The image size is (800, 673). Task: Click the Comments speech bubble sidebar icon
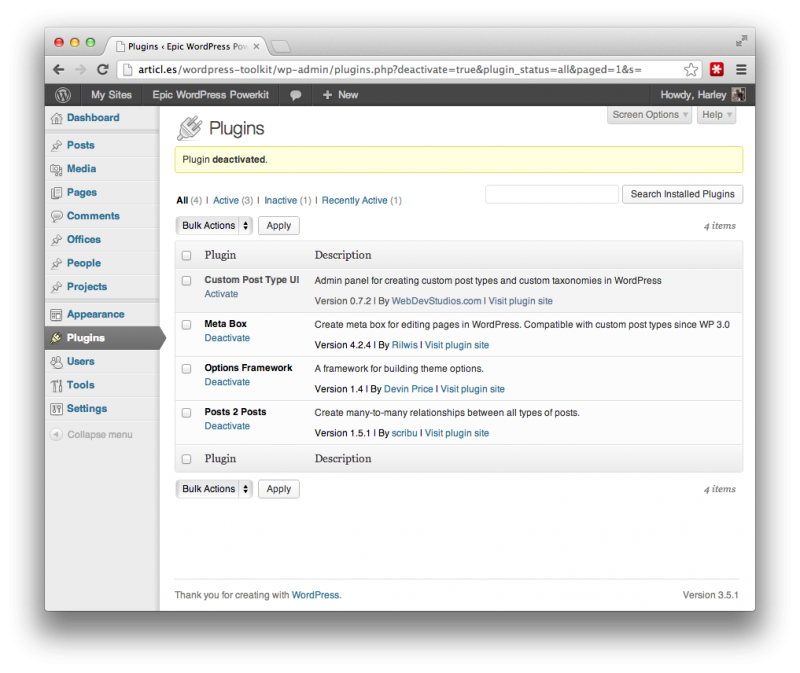pyautogui.click(x=56, y=216)
